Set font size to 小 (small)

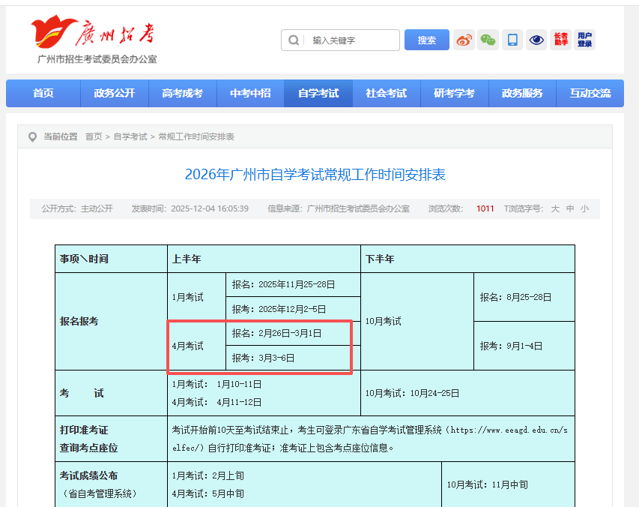pyautogui.click(x=584, y=209)
